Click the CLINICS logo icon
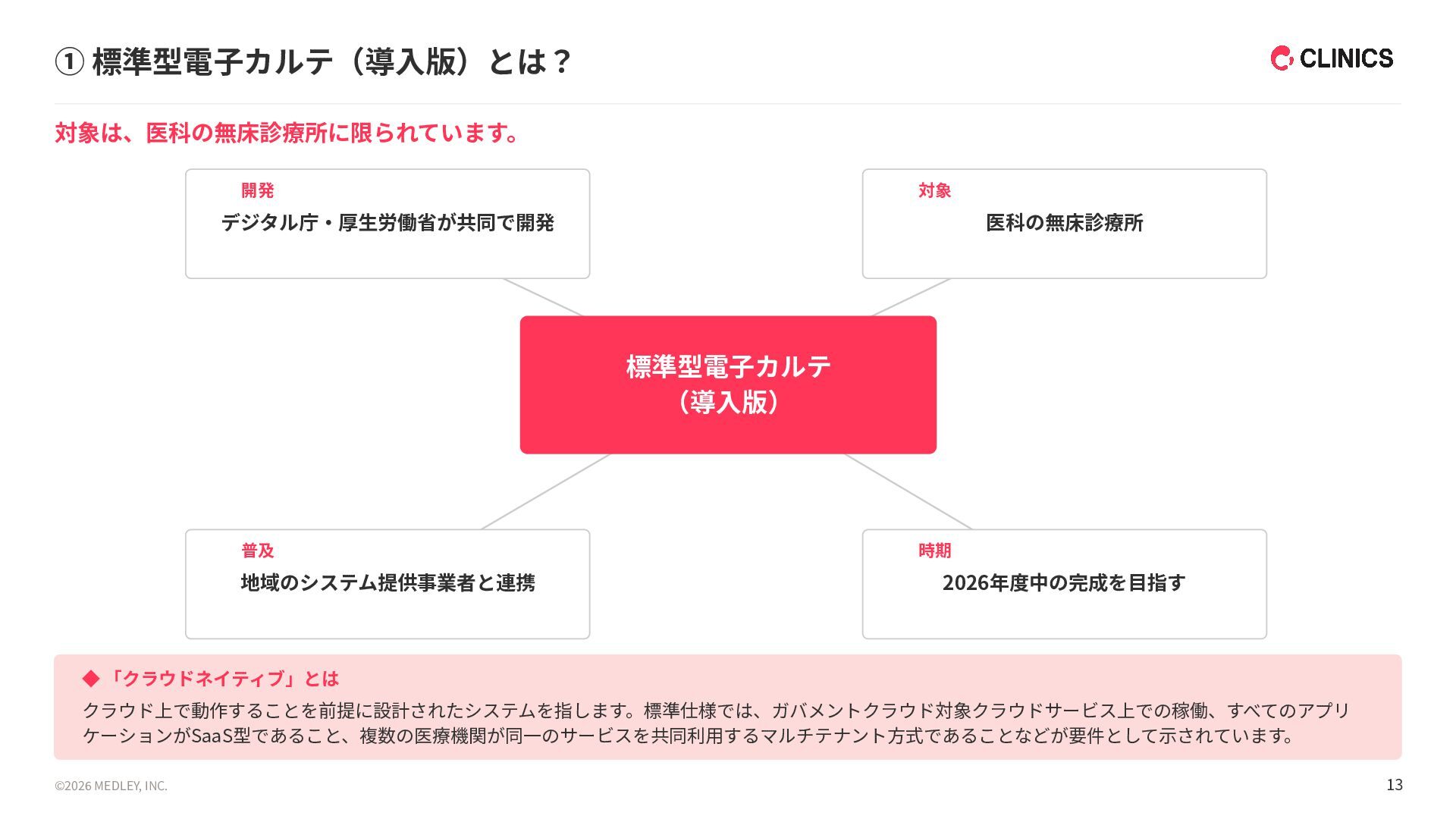 pos(1282,58)
